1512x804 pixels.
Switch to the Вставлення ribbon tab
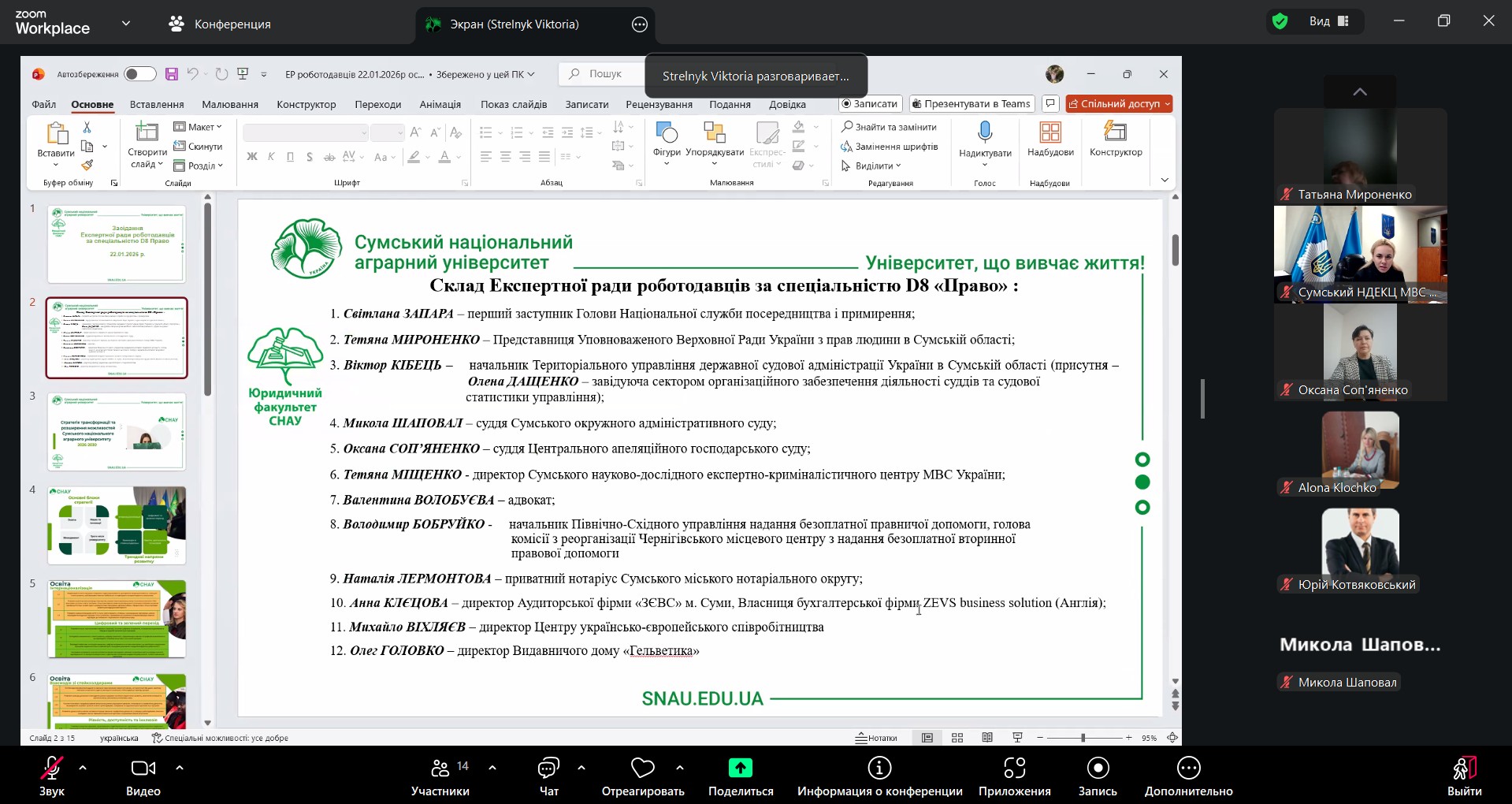157,104
